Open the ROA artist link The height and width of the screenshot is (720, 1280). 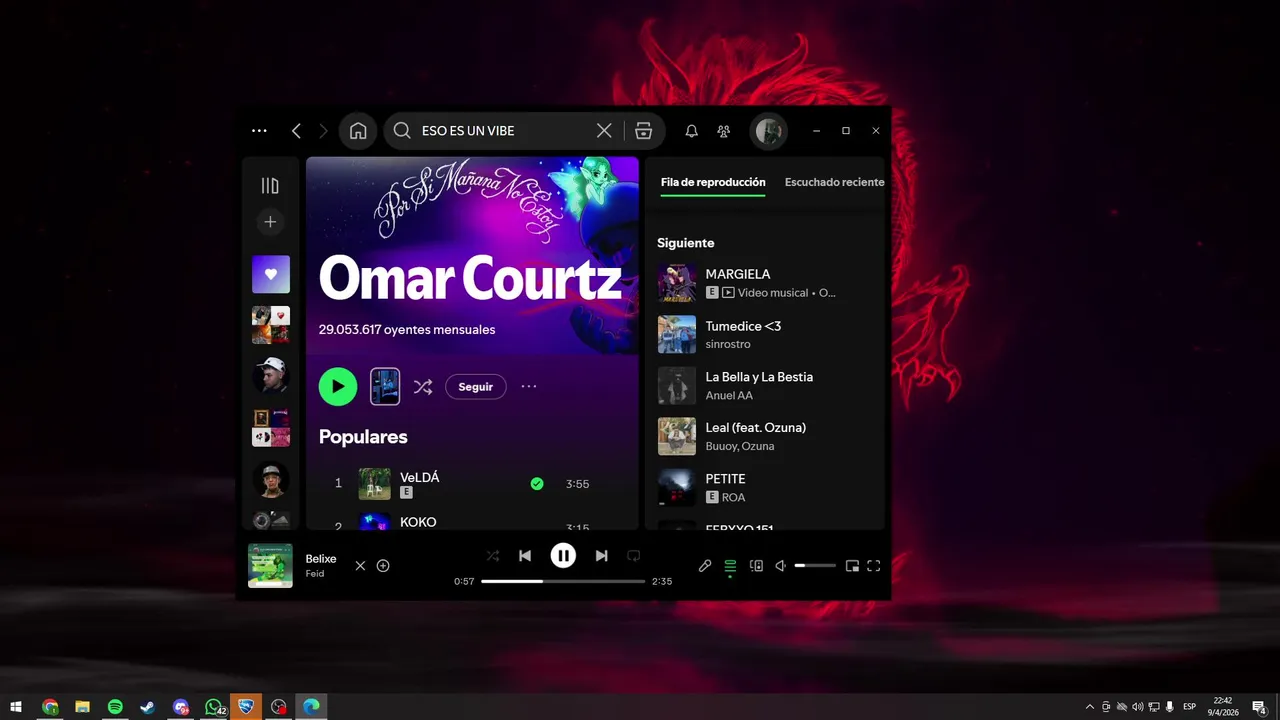(x=733, y=497)
